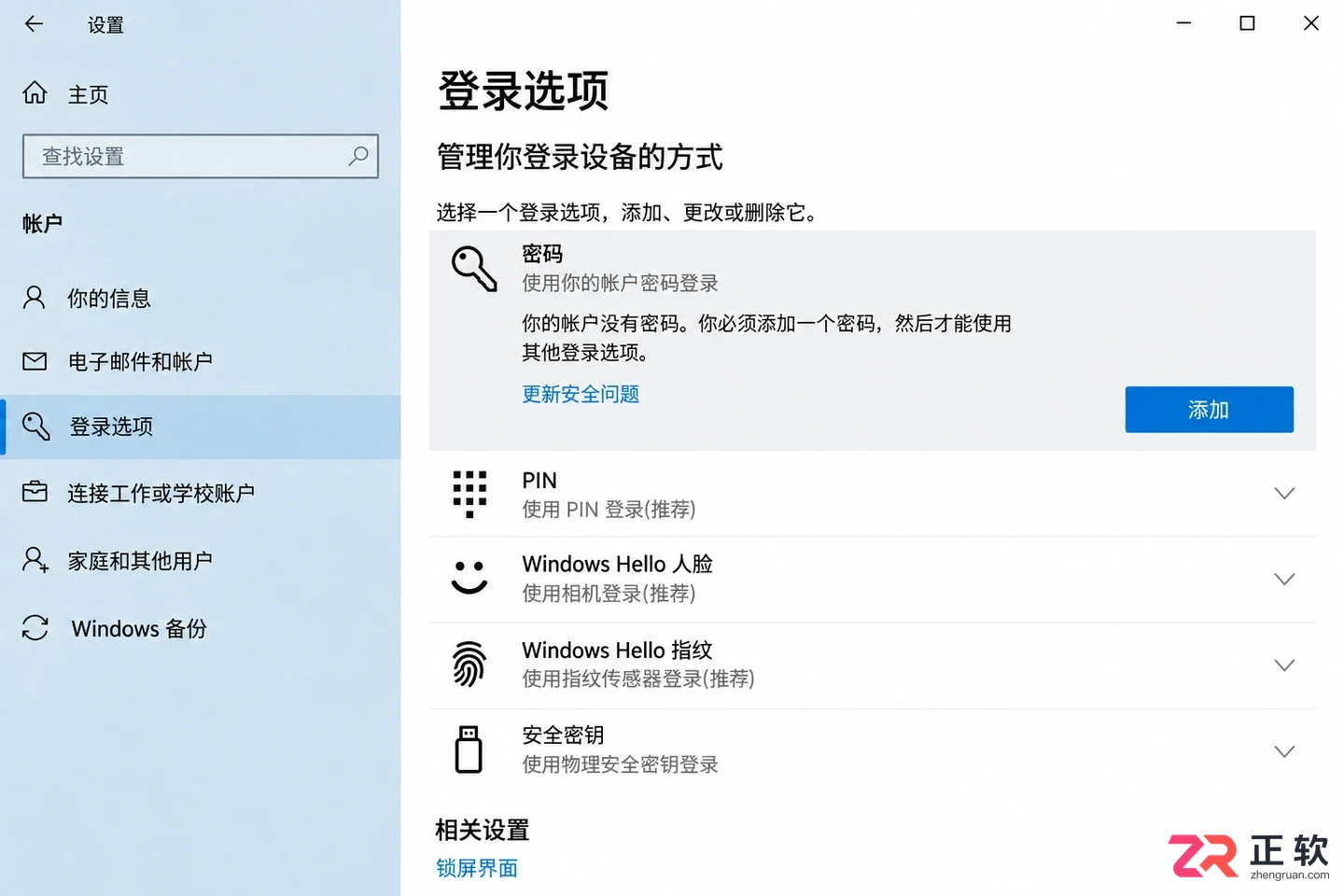Navigate to 家庭和其他用户
Screen dimensions: 1344x896
point(201,560)
